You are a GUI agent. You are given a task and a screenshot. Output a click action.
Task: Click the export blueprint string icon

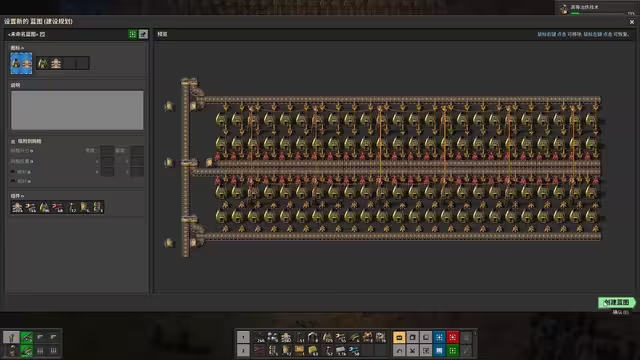pyautogui.click(x=143, y=34)
